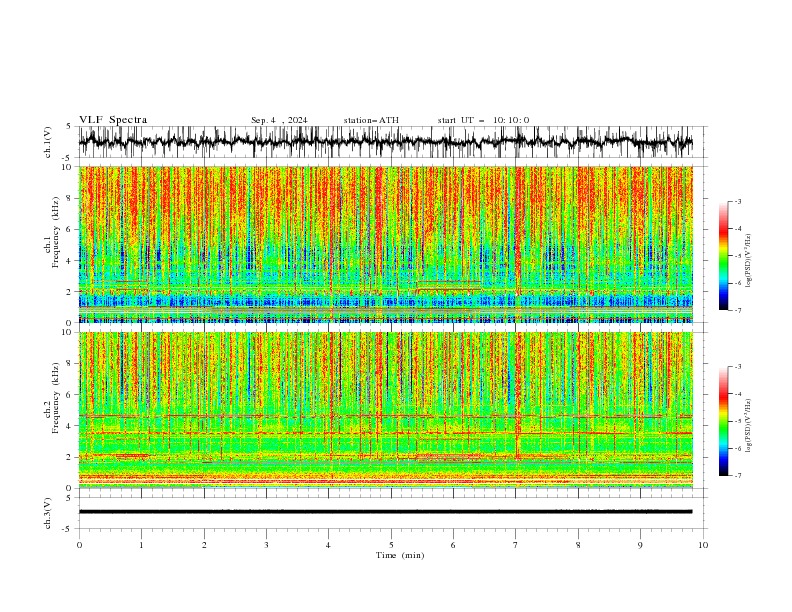
Task: Click the "VLF Spectra" plot title
Action: coord(113,120)
